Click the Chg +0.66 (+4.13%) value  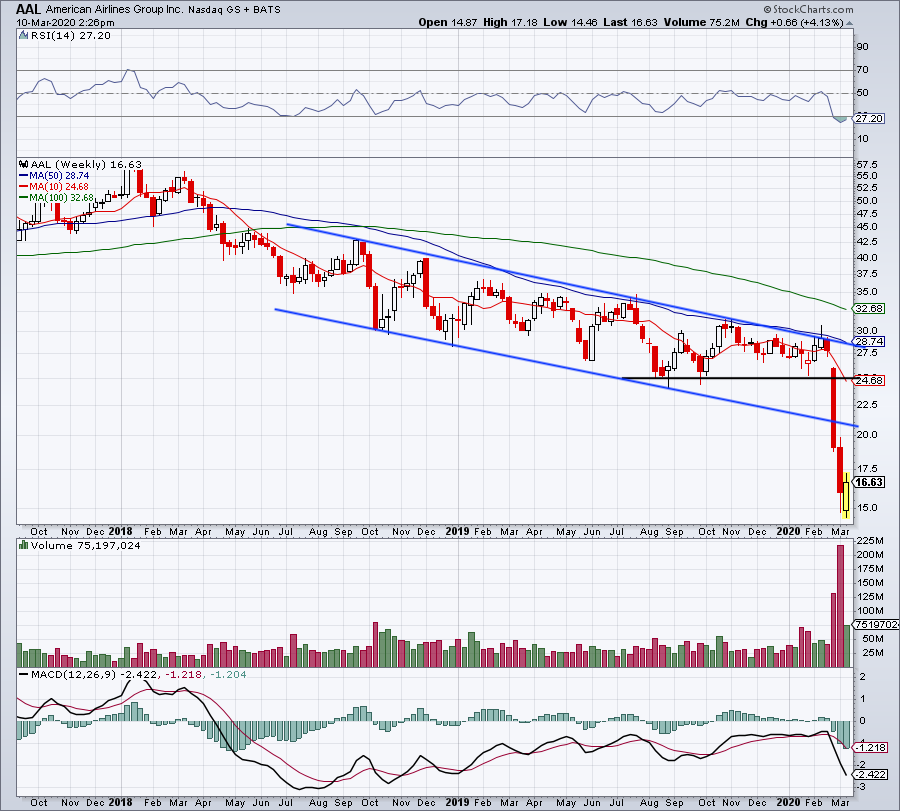pyautogui.click(x=794, y=22)
